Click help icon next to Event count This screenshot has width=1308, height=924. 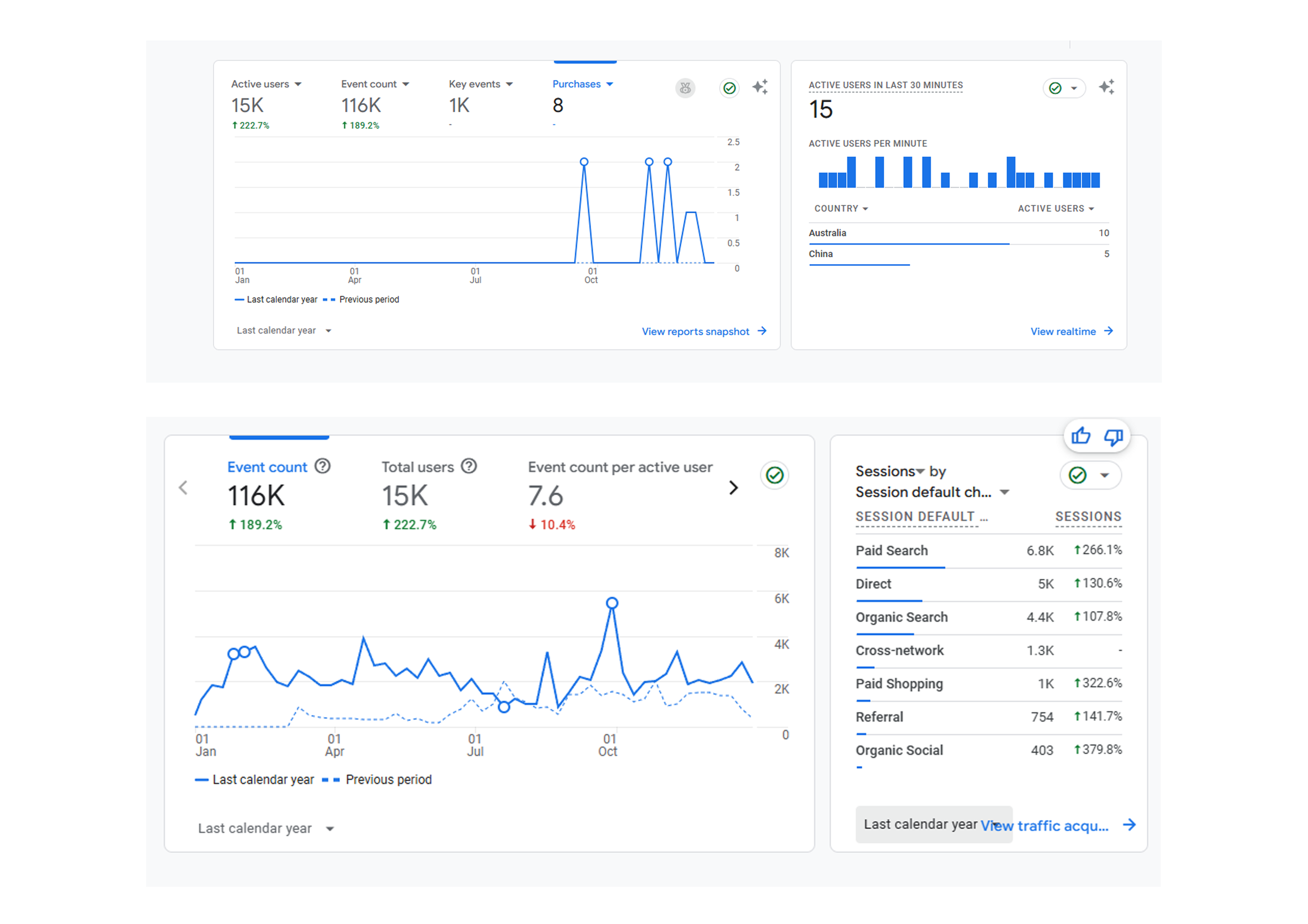322,466
